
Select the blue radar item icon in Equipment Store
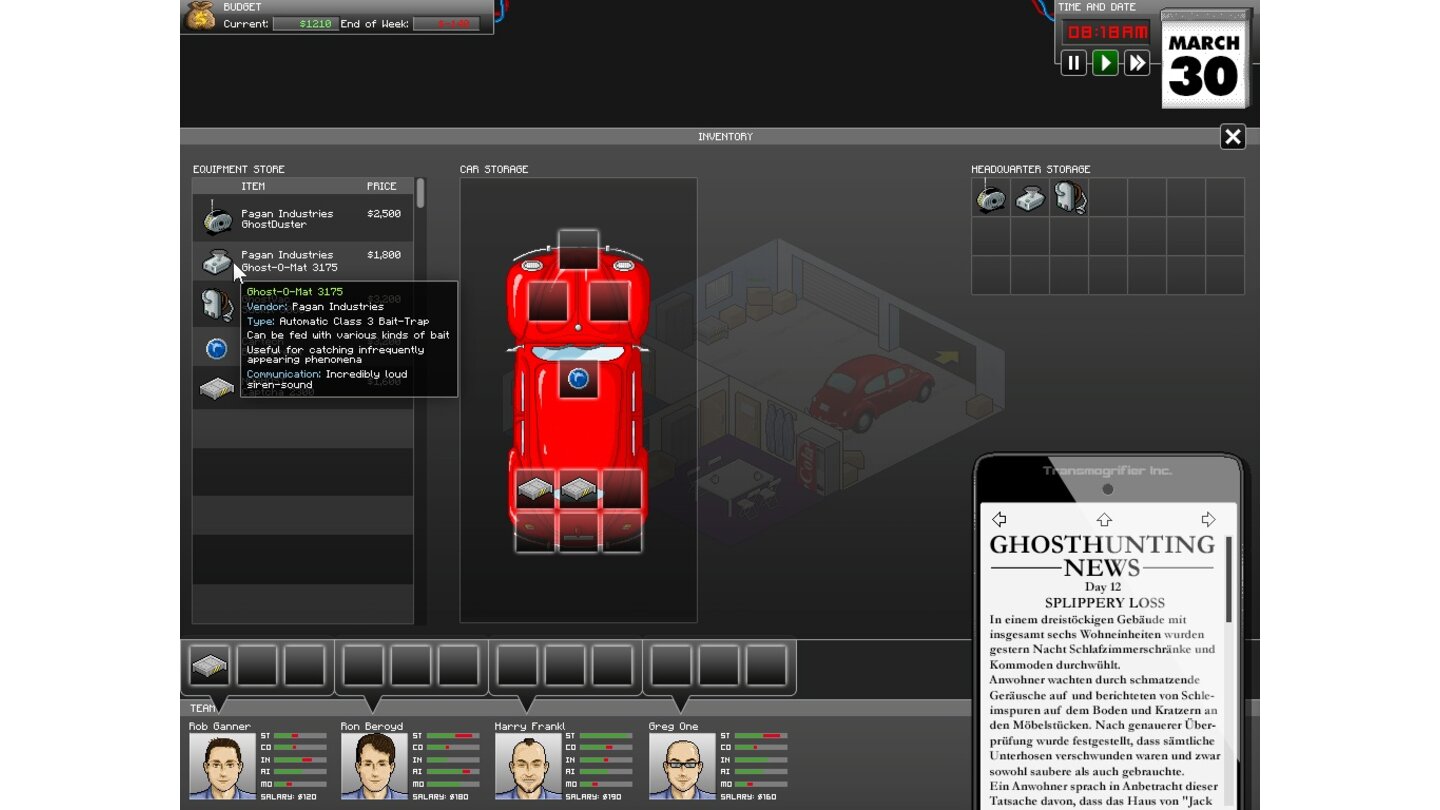(216, 348)
